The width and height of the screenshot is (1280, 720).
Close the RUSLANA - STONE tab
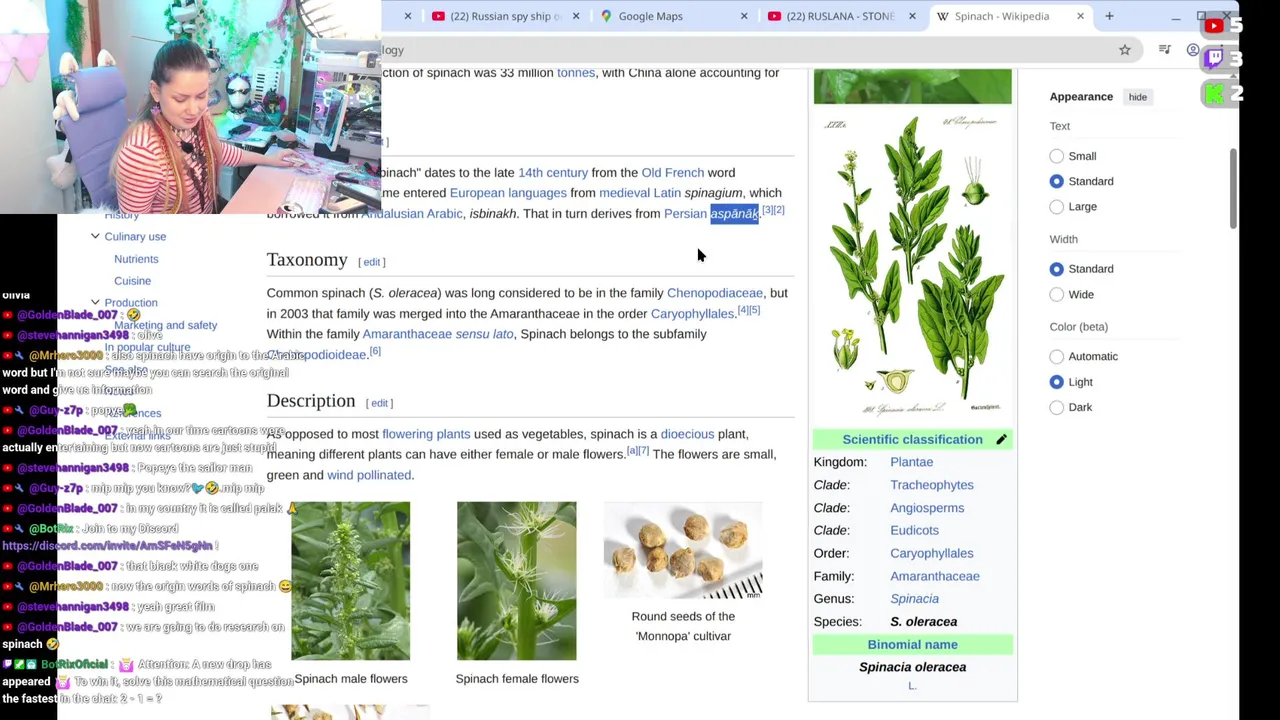[912, 16]
